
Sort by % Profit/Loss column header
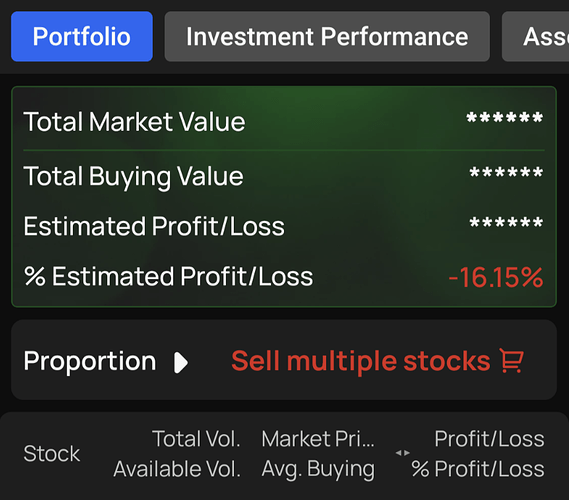pyautogui.click(x=478, y=469)
